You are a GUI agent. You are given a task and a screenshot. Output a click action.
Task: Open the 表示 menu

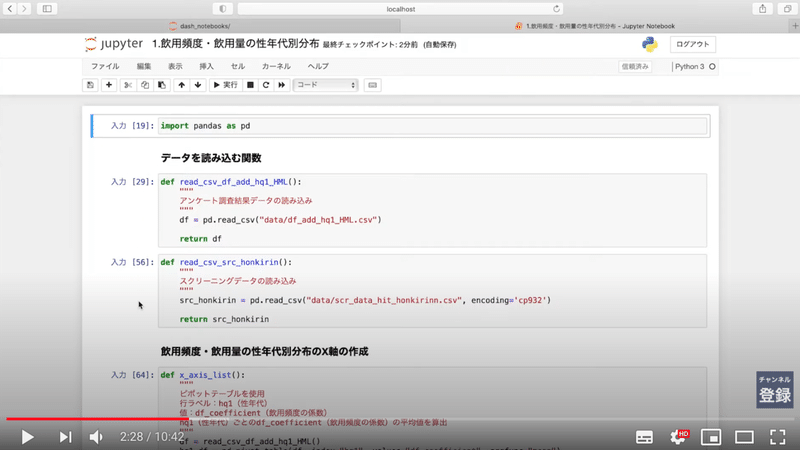[175, 66]
